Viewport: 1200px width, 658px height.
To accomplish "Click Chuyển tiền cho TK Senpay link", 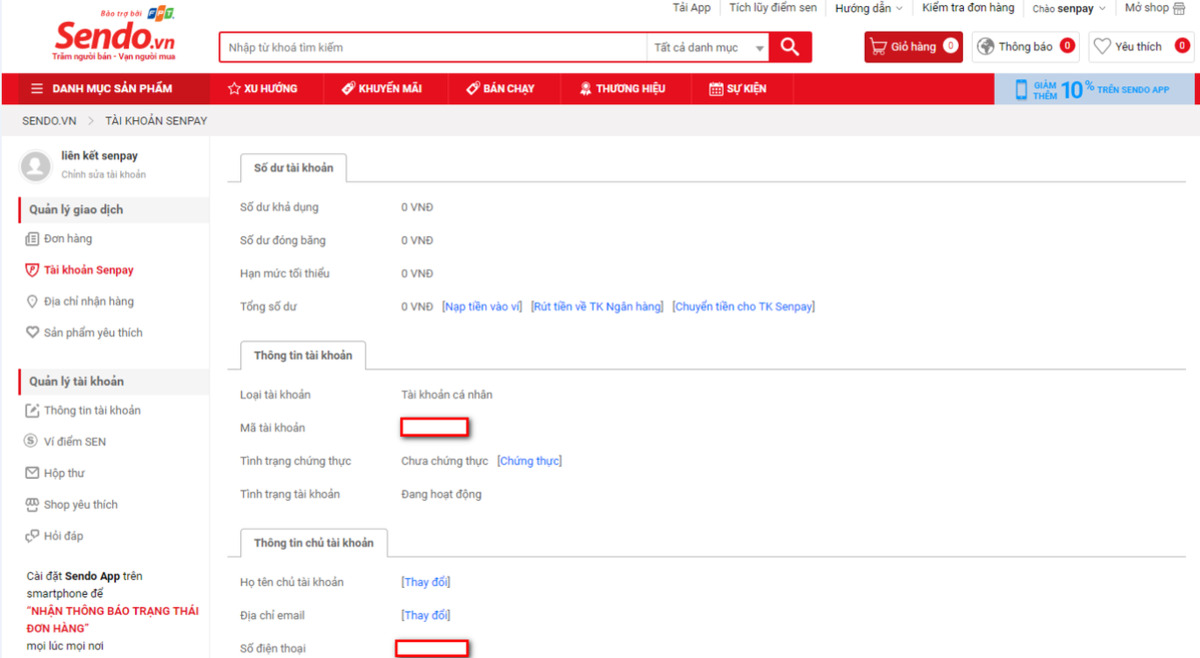I will (x=743, y=306).
